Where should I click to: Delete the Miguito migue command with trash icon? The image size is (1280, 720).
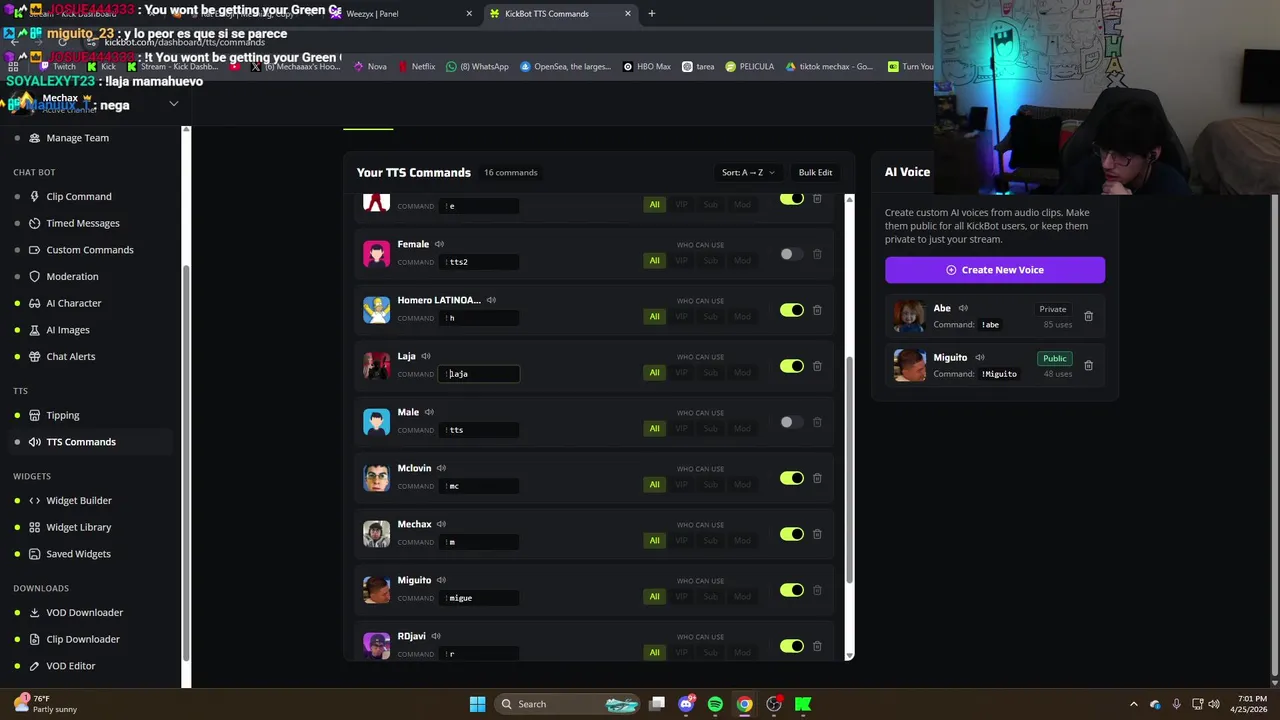click(817, 590)
